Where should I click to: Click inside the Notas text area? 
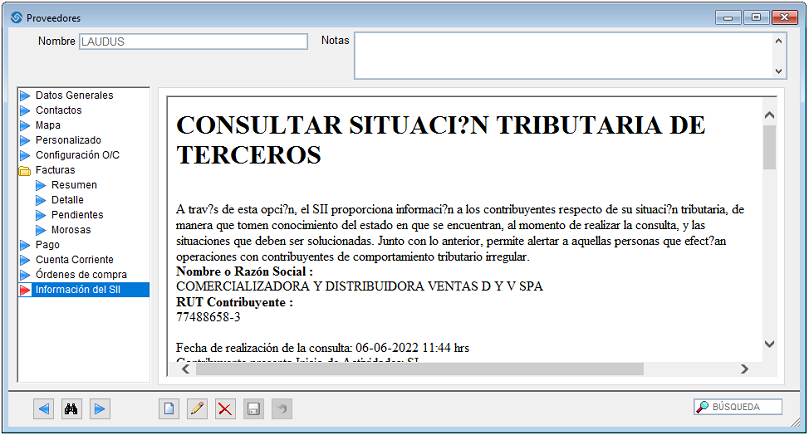tap(563, 56)
